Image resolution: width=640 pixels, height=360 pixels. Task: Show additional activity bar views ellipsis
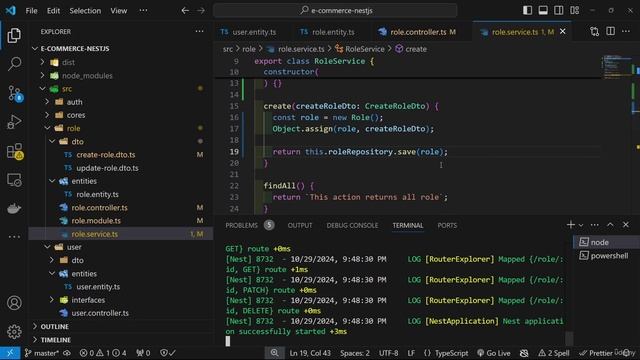click(14, 236)
